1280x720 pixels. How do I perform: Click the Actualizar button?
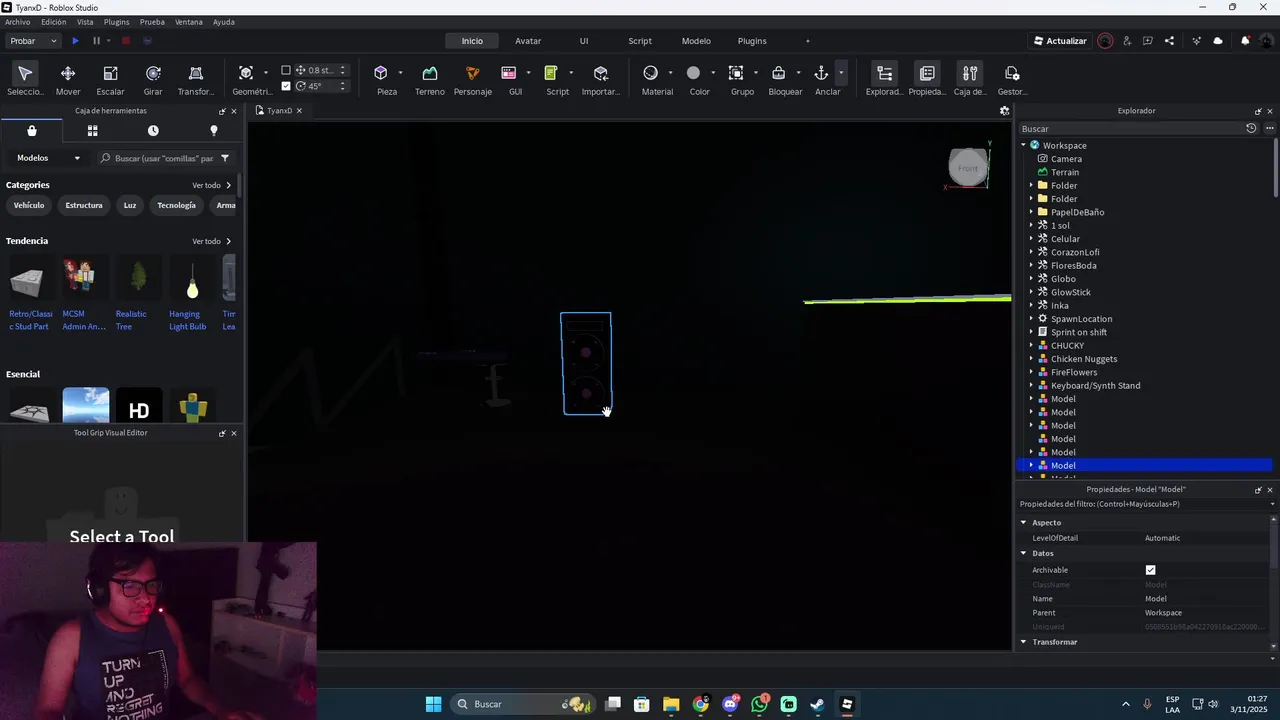click(x=1060, y=41)
